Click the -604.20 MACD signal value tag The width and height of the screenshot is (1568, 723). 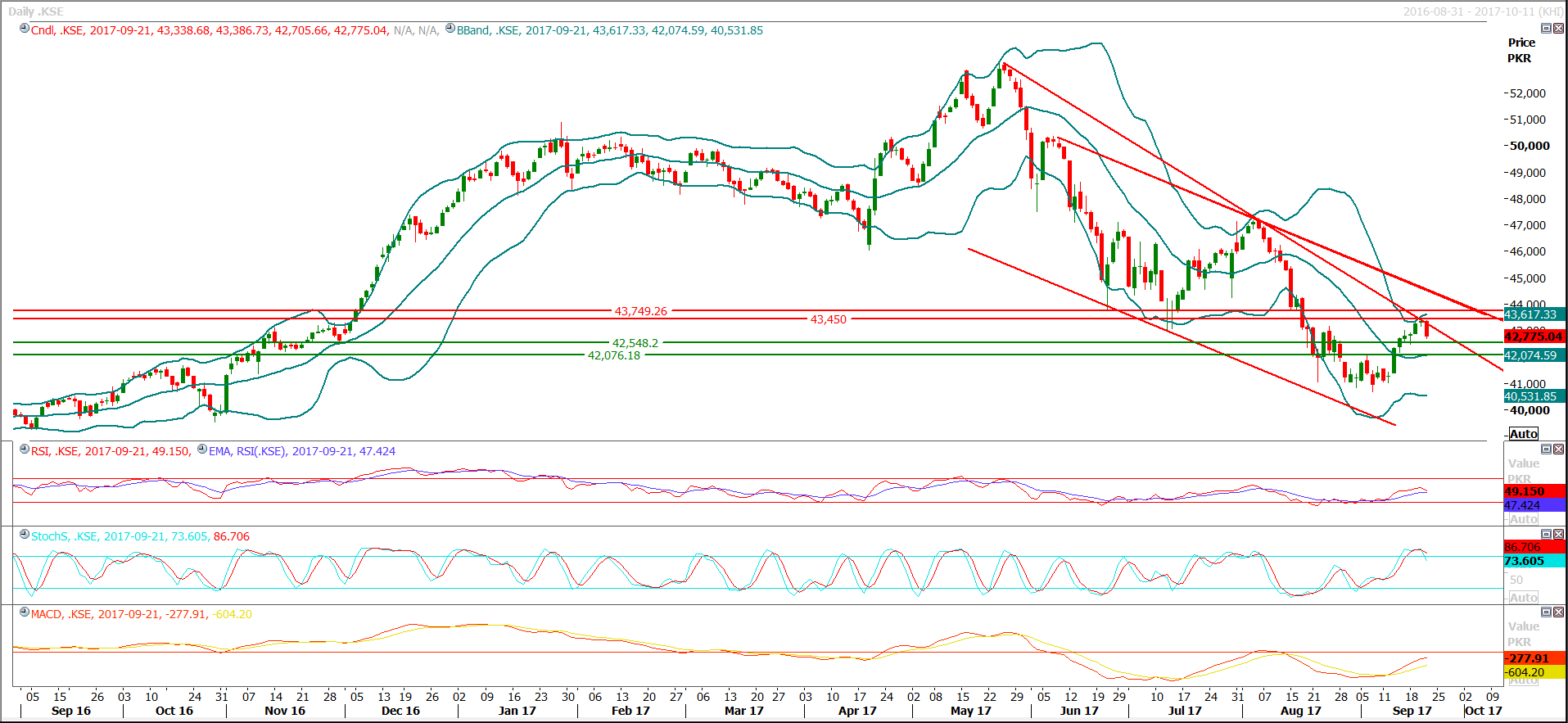1535,672
